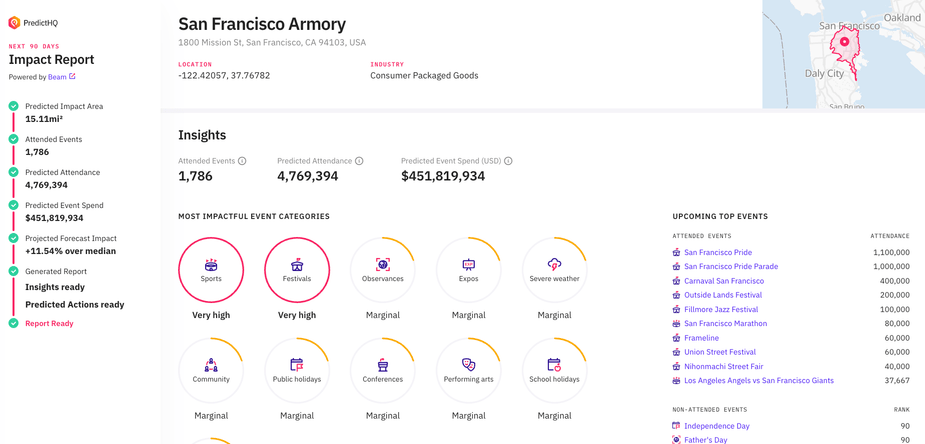Select the Community category circle

pyautogui.click(x=211, y=370)
